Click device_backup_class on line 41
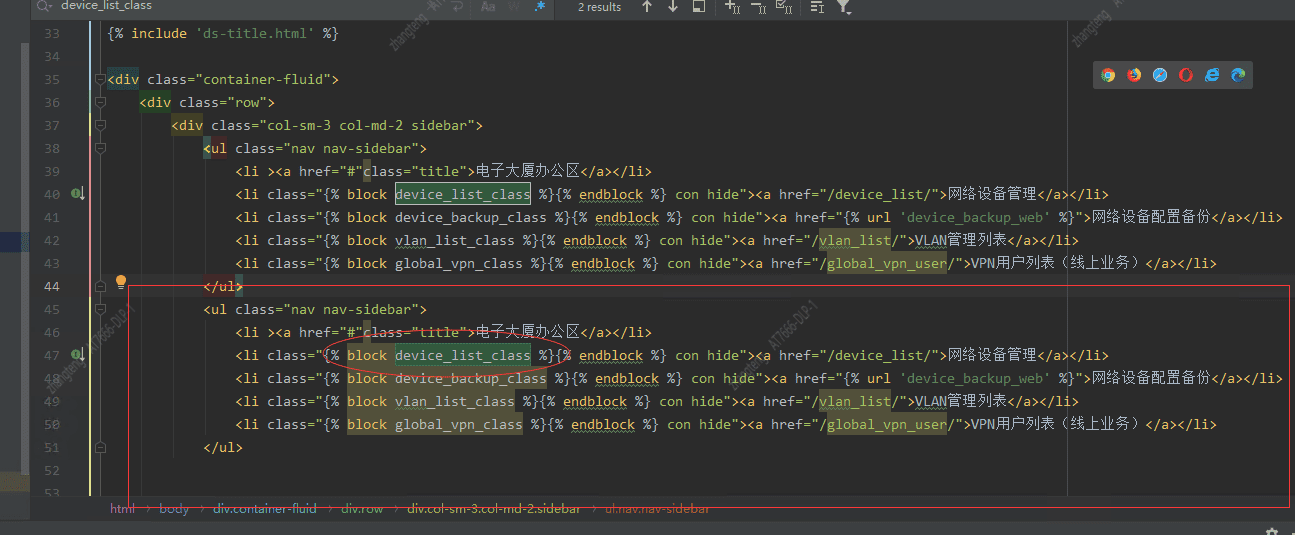The width and height of the screenshot is (1295, 535). tap(471, 217)
